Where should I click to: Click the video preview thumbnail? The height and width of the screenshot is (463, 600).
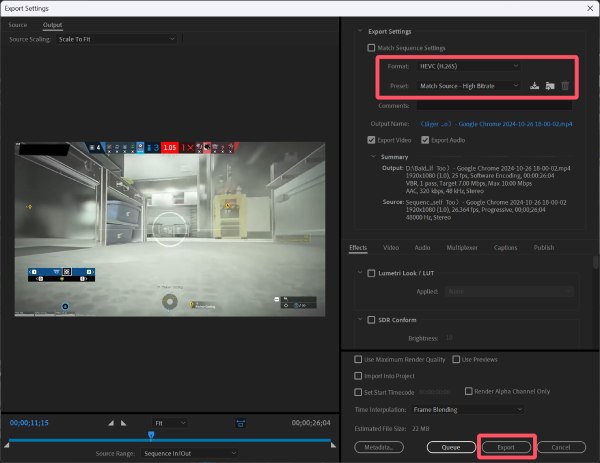170,229
